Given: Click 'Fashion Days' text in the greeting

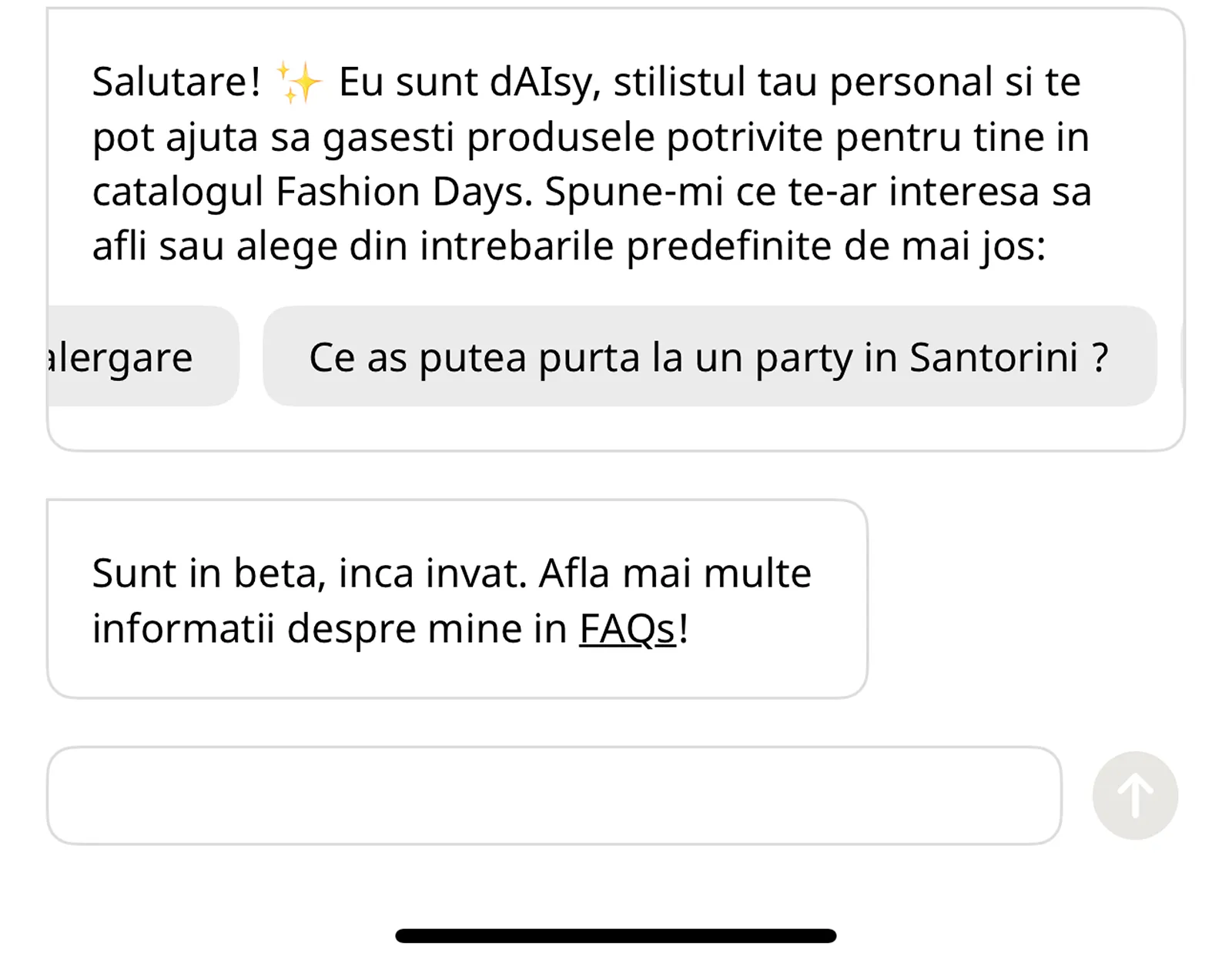Looking at the screenshot, I should click(x=403, y=192).
